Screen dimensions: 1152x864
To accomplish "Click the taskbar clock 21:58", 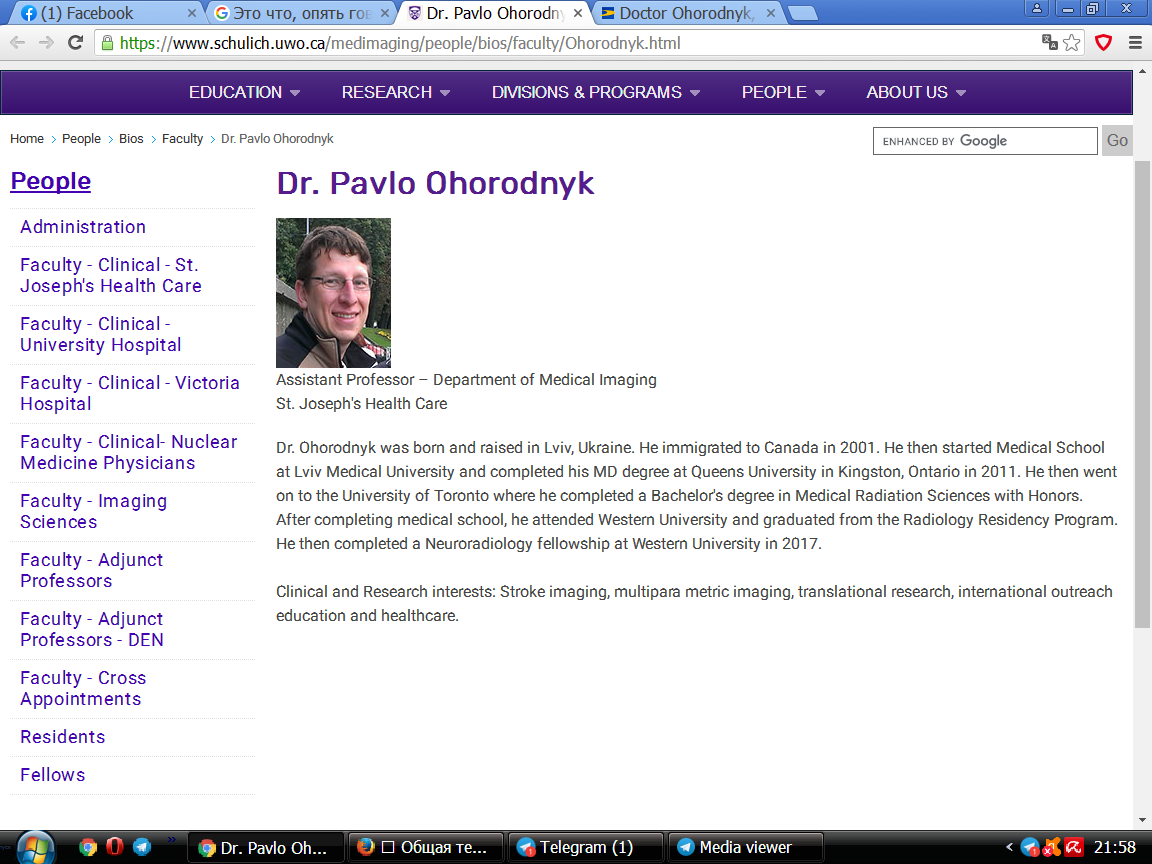I will pos(1115,848).
